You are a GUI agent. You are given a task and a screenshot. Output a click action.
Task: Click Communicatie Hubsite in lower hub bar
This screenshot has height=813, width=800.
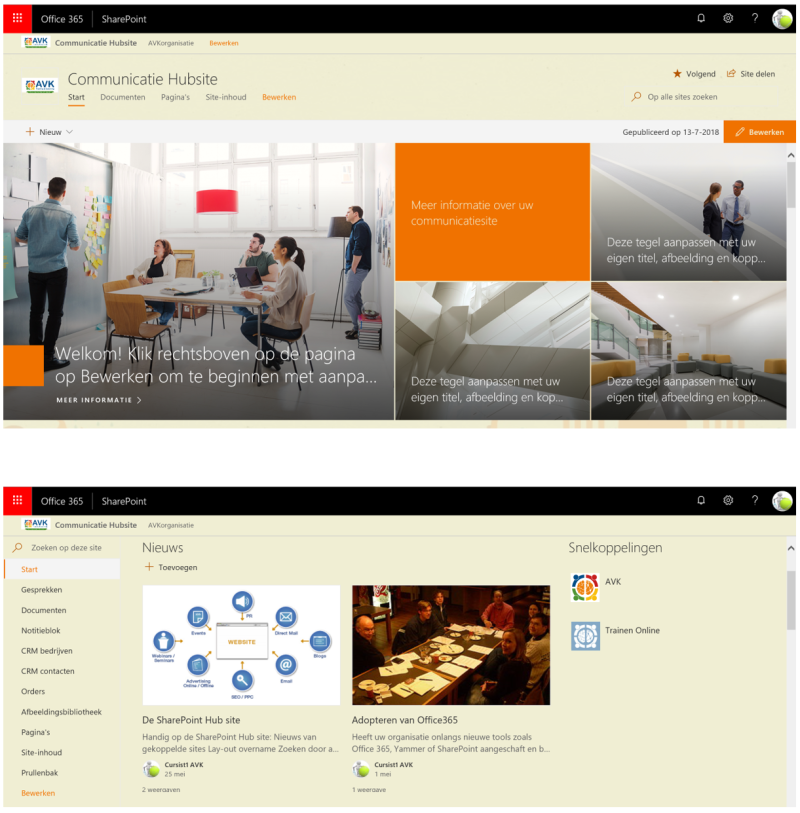96,524
